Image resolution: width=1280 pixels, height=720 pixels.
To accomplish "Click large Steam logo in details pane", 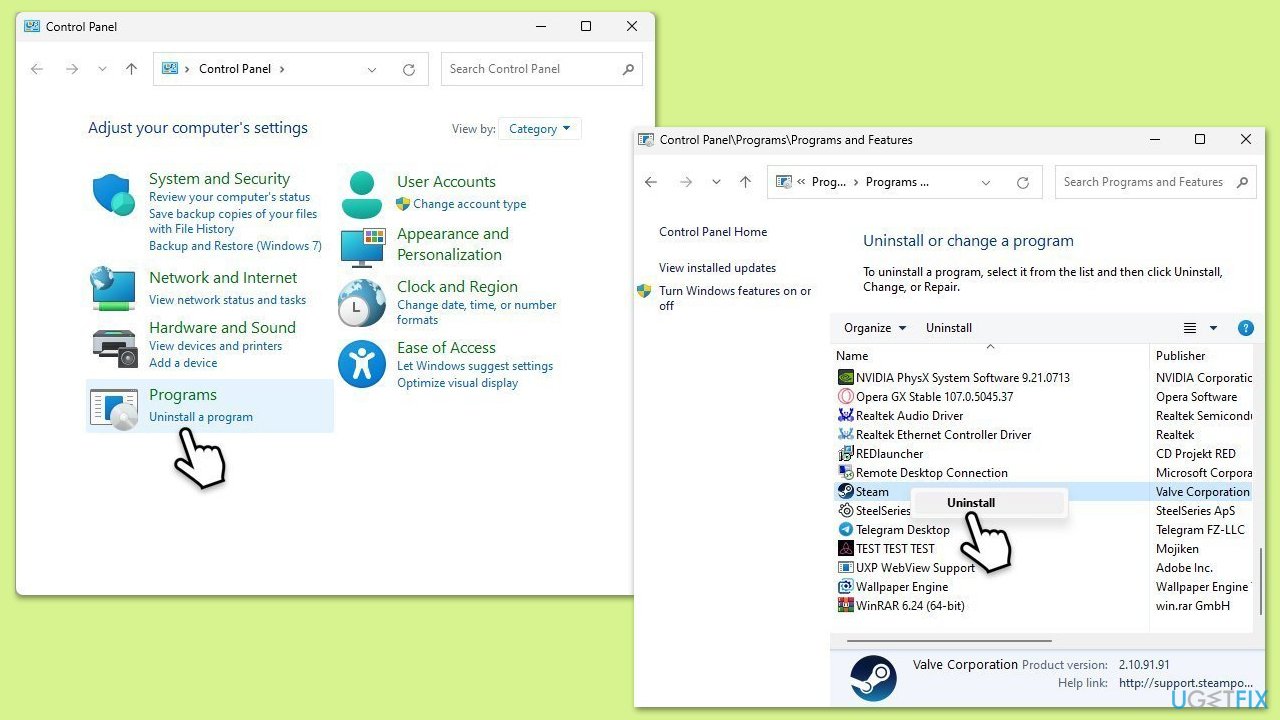I will pyautogui.click(x=873, y=678).
